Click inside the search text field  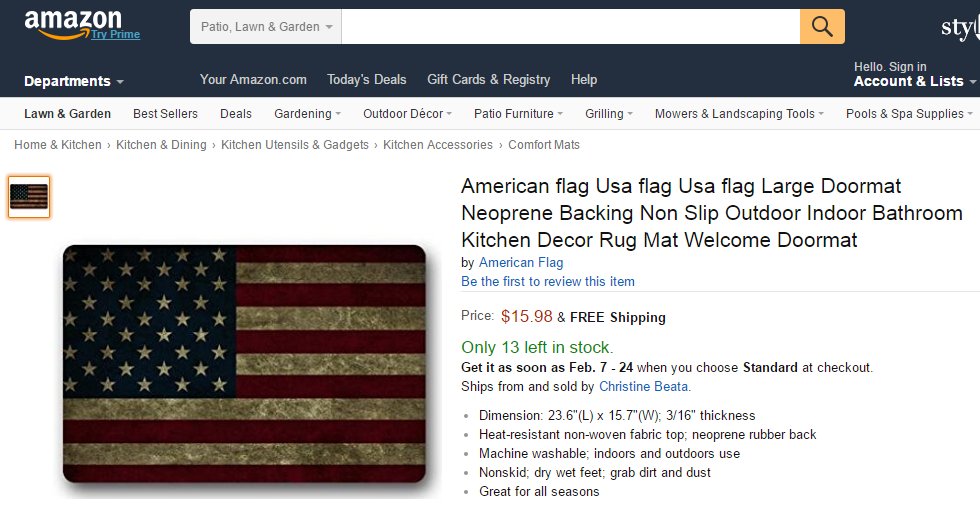(571, 26)
